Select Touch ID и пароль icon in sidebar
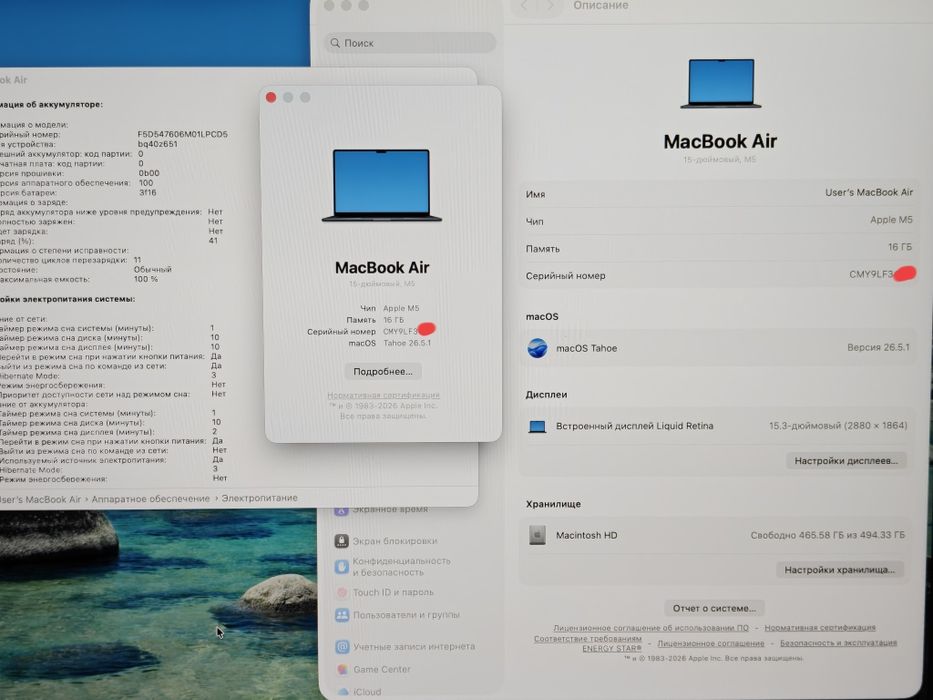Screen dimensions: 933x700 pos(342,592)
